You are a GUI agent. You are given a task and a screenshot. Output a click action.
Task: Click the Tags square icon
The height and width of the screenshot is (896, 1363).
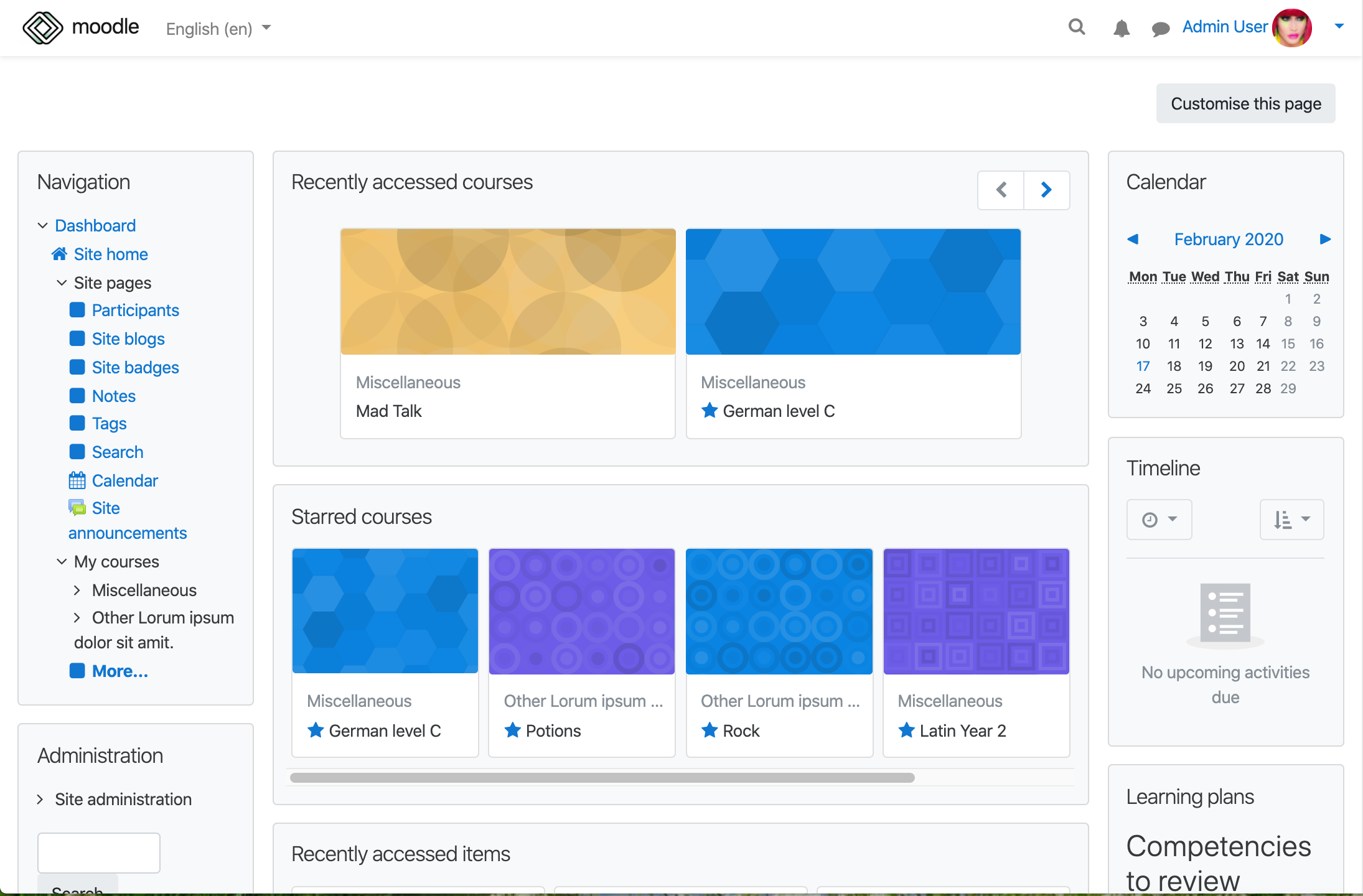point(77,423)
